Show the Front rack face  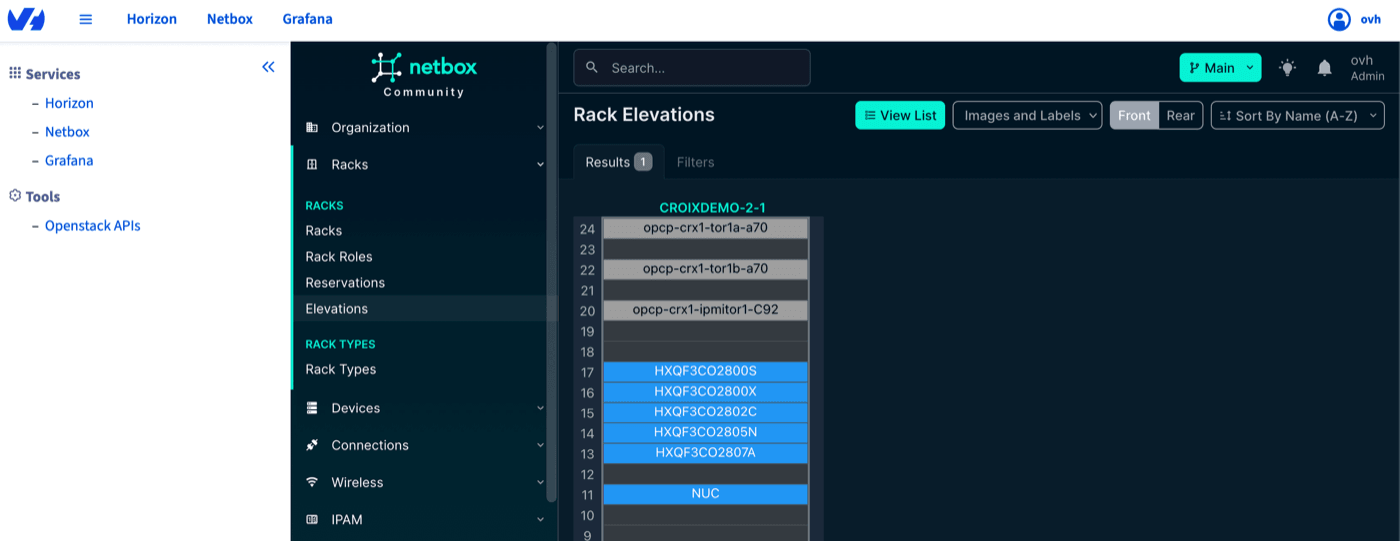tap(1134, 115)
